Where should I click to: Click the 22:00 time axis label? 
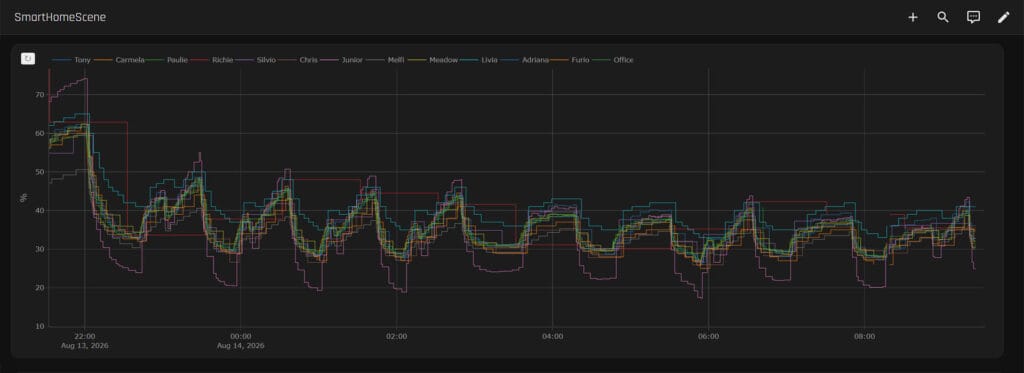click(84, 336)
